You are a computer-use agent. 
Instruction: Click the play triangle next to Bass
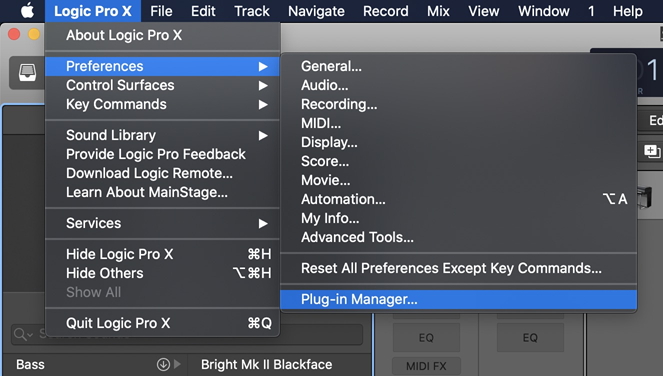click(177, 364)
